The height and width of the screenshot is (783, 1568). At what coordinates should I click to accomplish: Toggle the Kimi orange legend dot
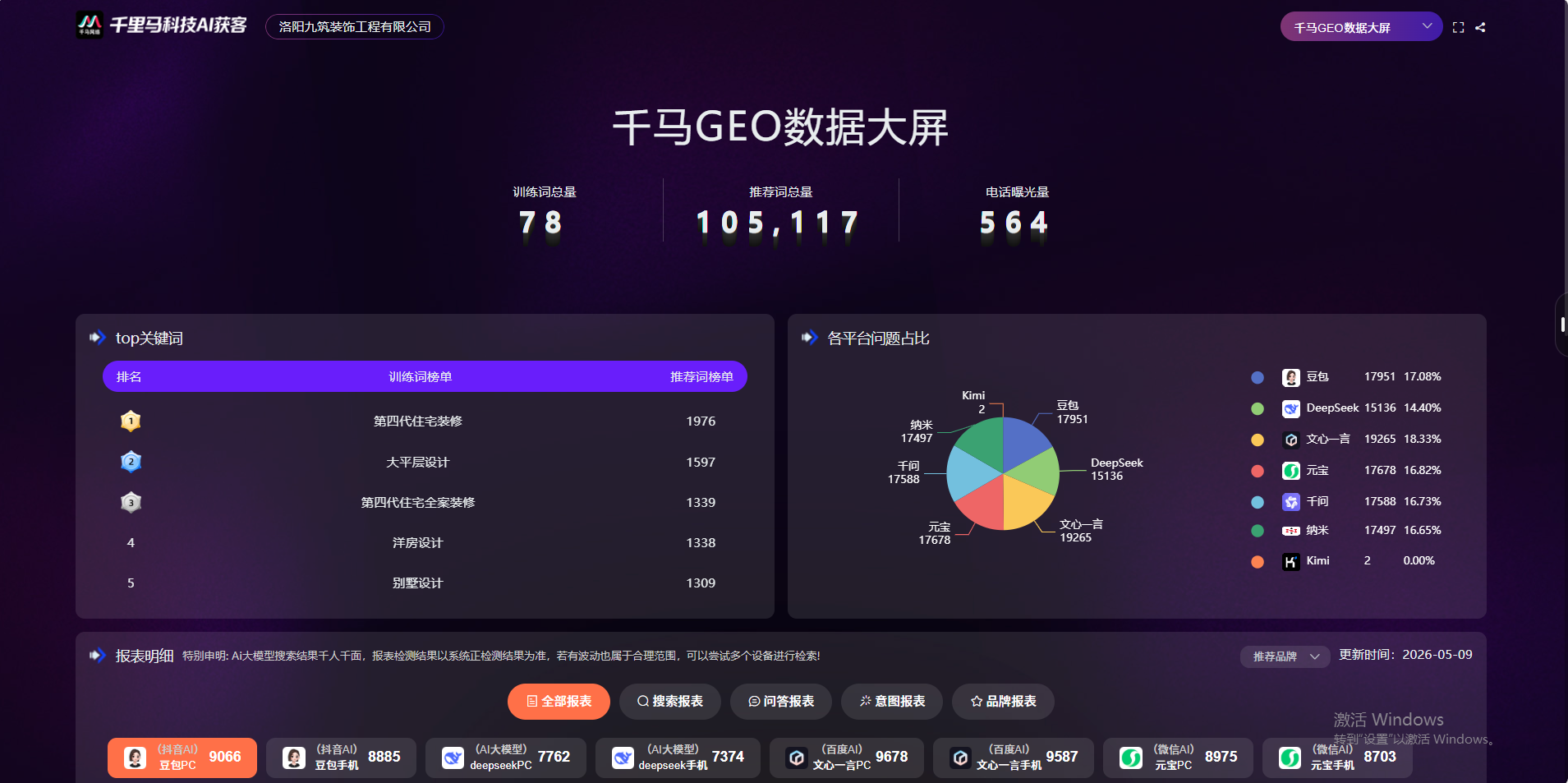point(1257,562)
